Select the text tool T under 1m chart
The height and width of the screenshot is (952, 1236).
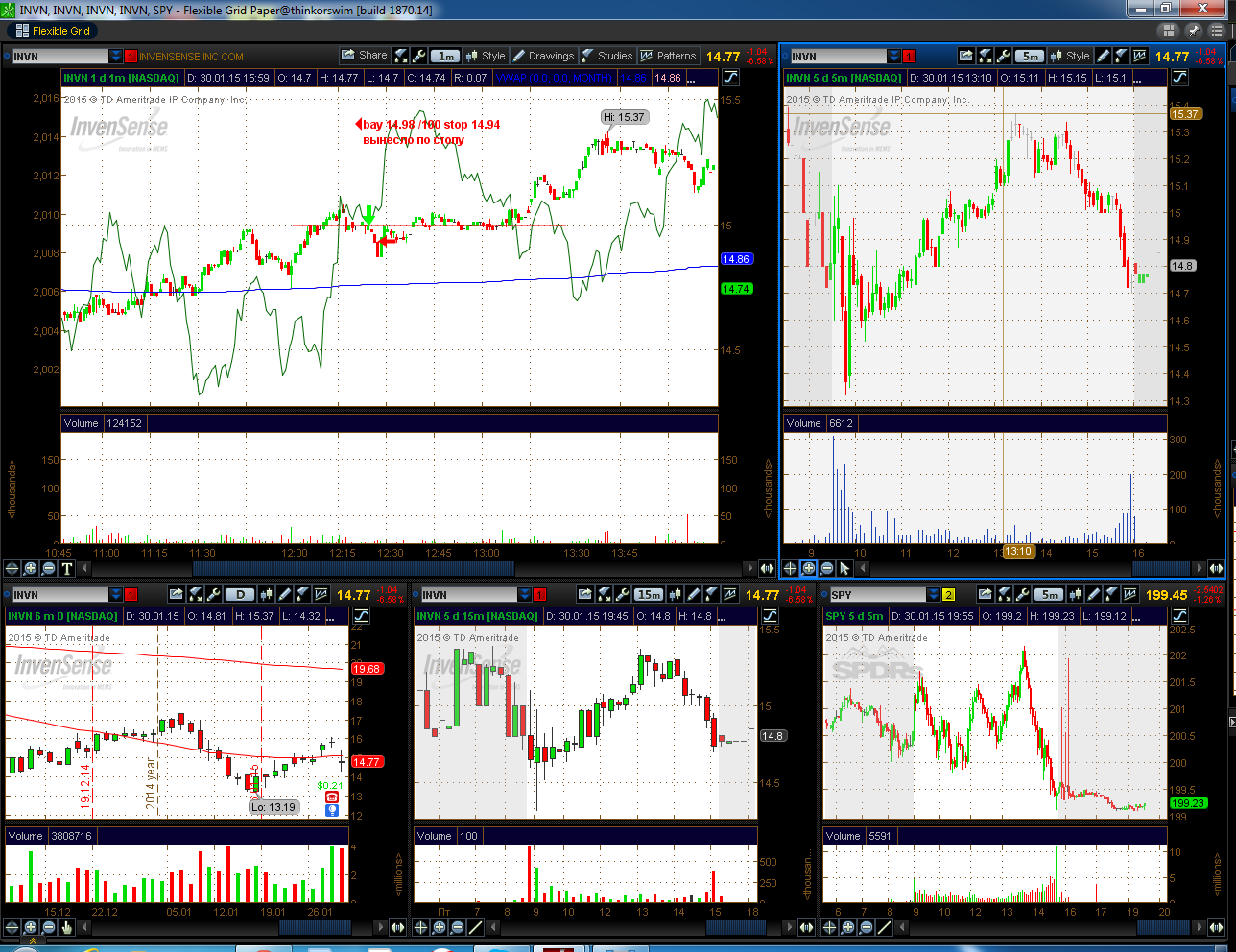(x=67, y=568)
